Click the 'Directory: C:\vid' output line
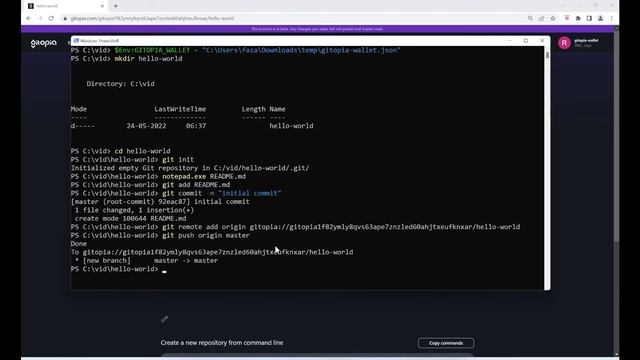640x360 pixels. [120, 84]
